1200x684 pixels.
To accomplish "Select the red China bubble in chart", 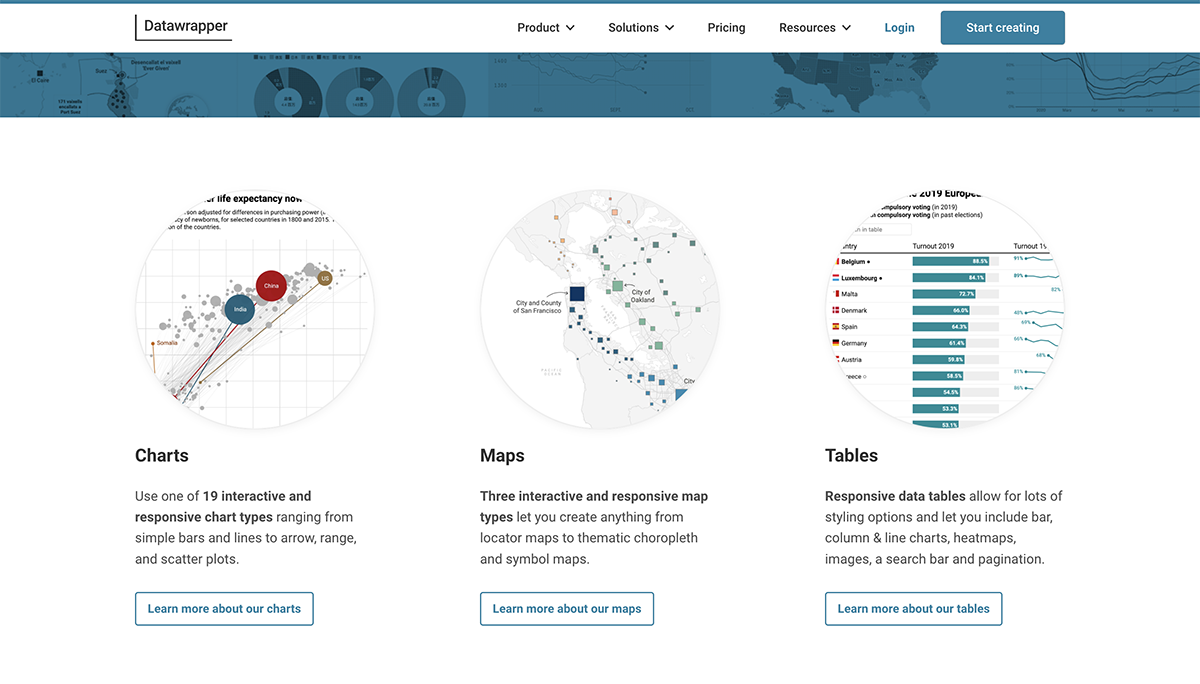I will click(x=271, y=286).
